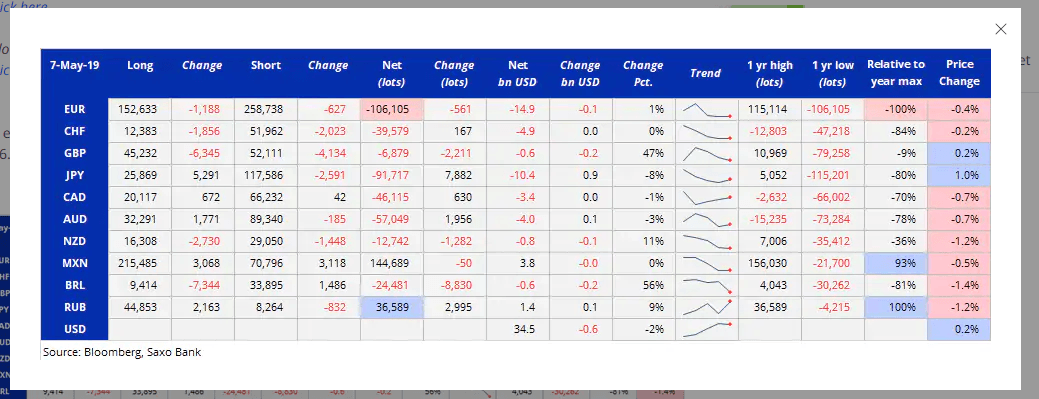This screenshot has width=1039, height=399.
Task: Close the enlarged table popup
Action: coord(1001,28)
